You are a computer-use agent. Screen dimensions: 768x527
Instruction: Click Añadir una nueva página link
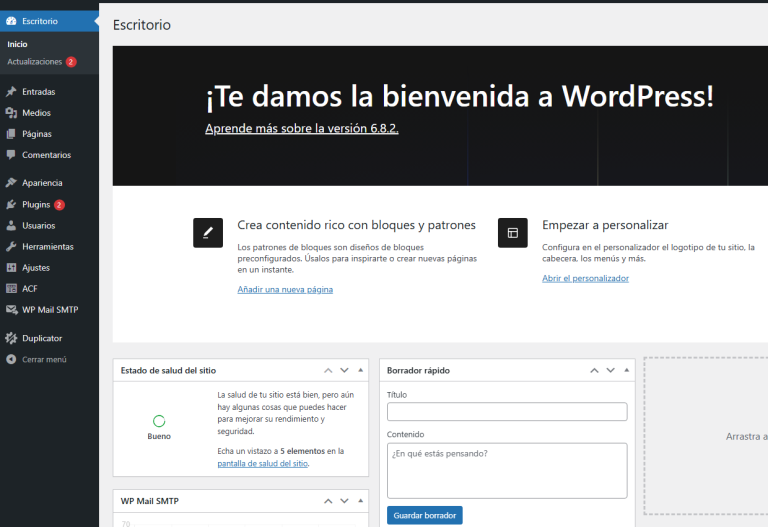tap(285, 289)
